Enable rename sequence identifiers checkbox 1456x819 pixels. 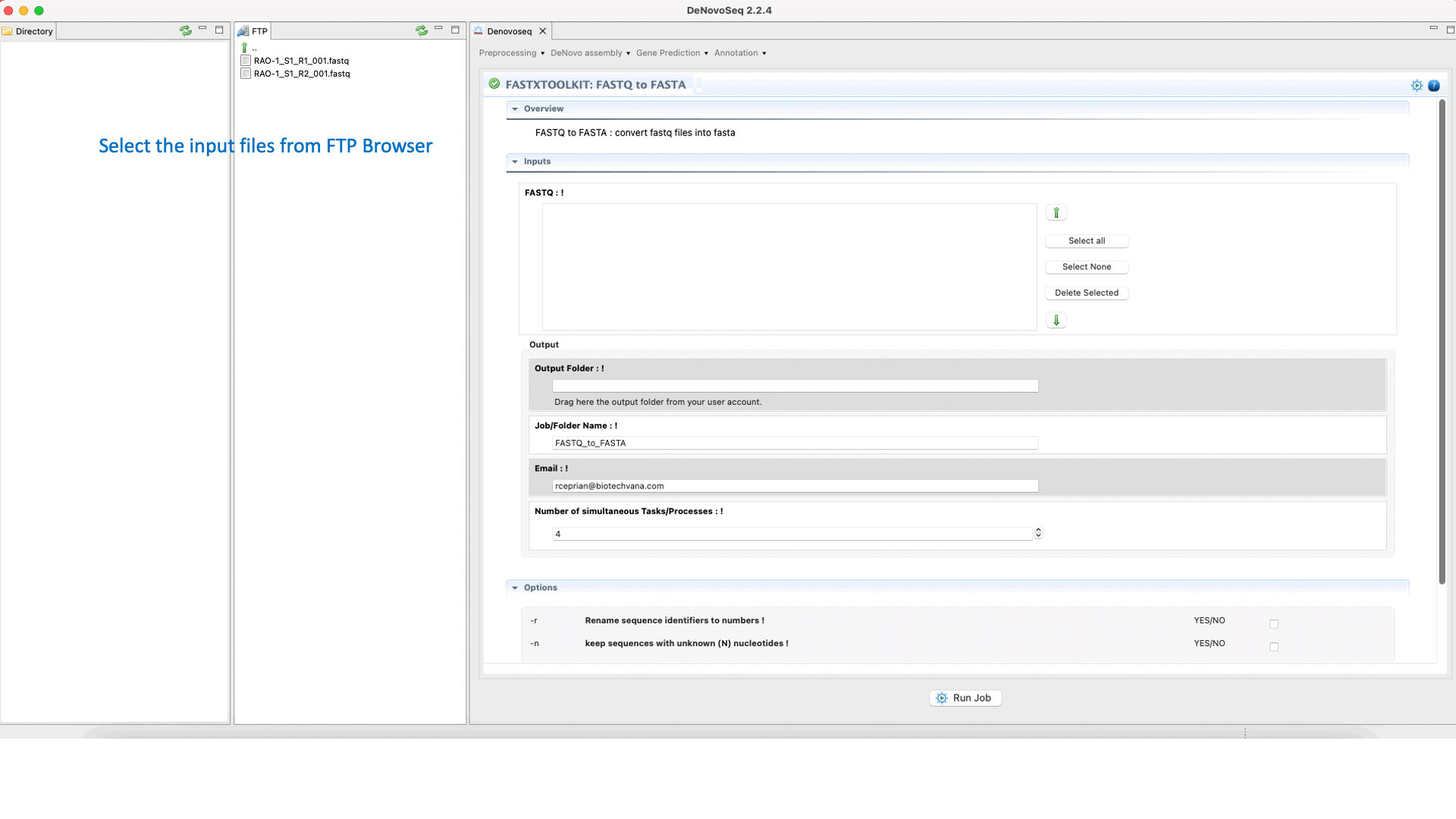[1273, 624]
